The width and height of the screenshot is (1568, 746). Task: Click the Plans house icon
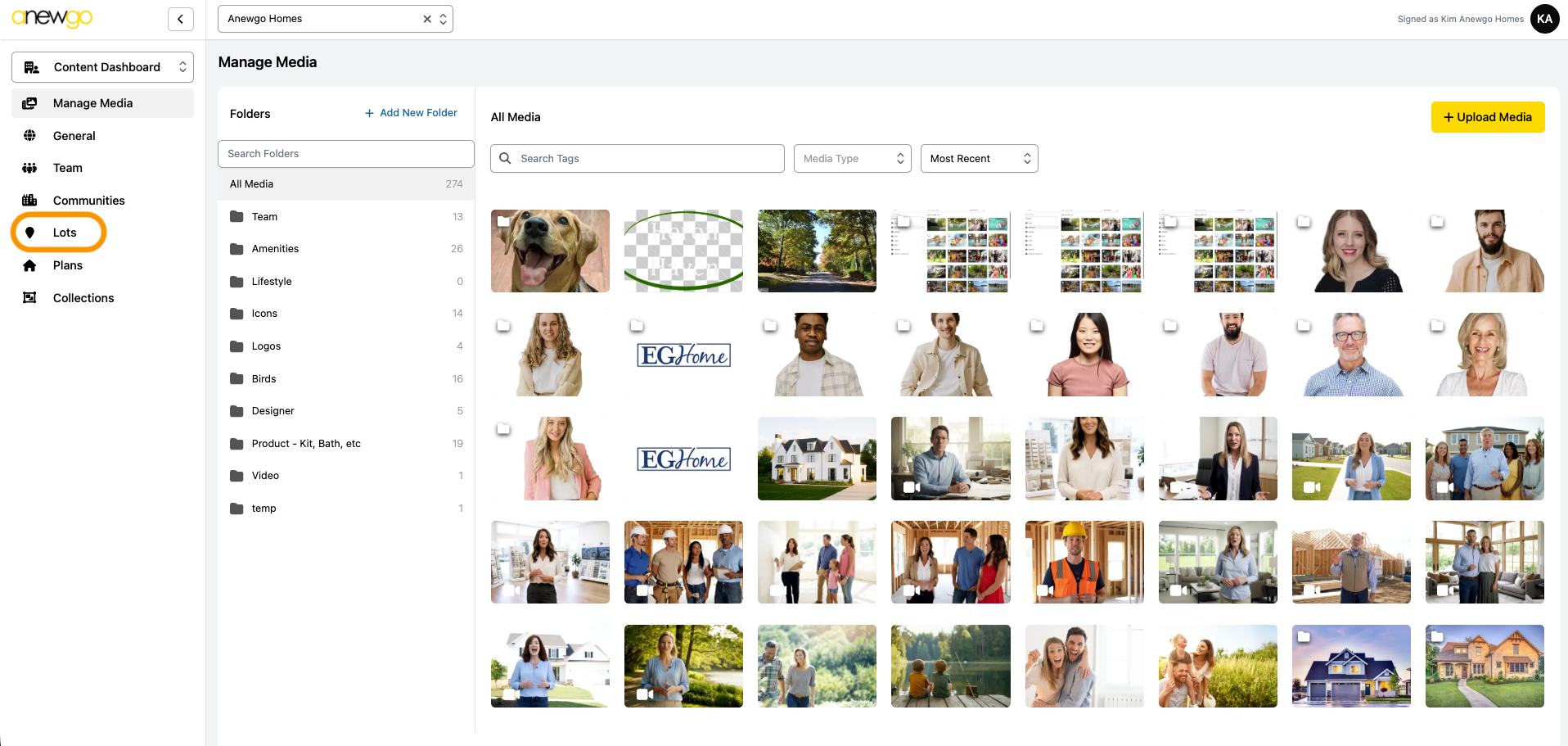tap(29, 265)
